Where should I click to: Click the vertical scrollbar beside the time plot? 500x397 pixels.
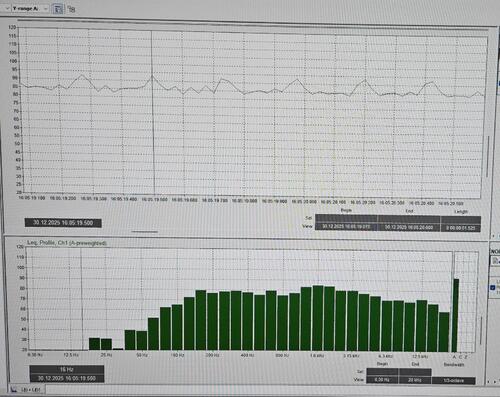(488, 156)
